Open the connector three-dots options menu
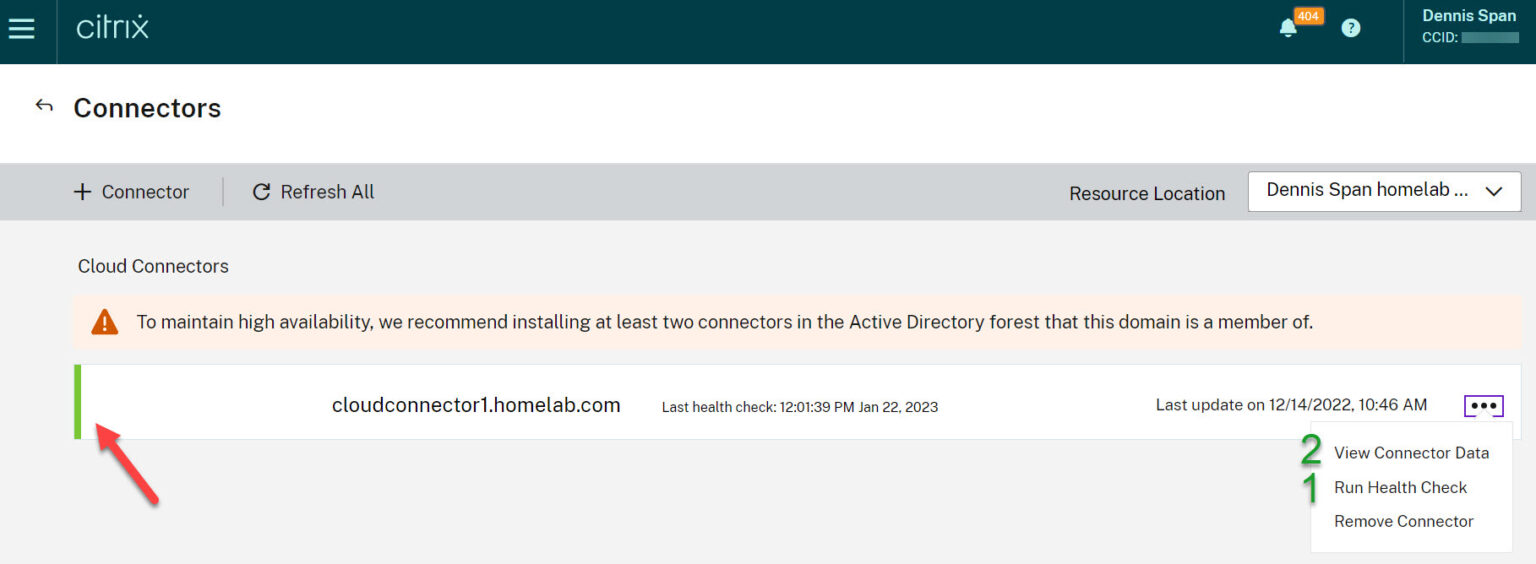Image resolution: width=1536 pixels, height=564 pixels. pos(1484,406)
